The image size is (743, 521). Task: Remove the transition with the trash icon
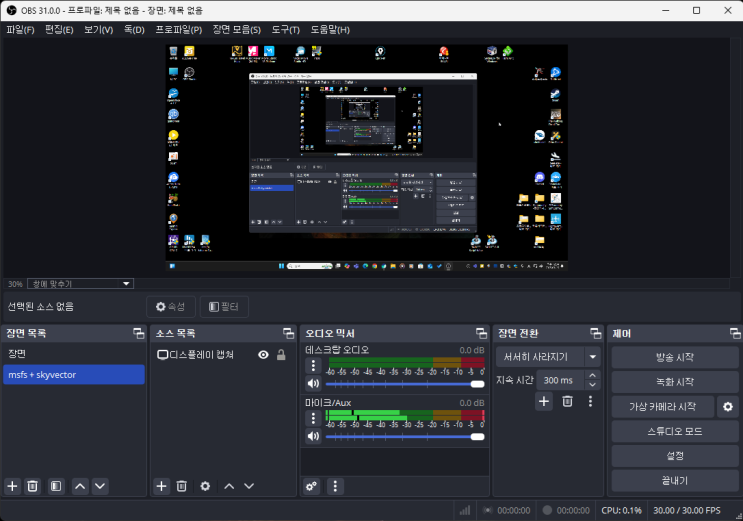(x=567, y=401)
